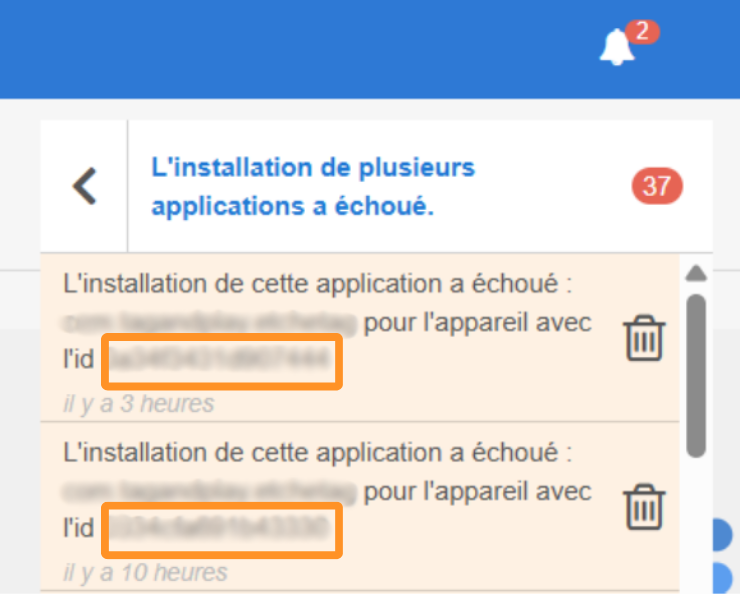Select the highlighted device id in the first notification
Viewport: 740px width, 596px height.
coord(222,361)
